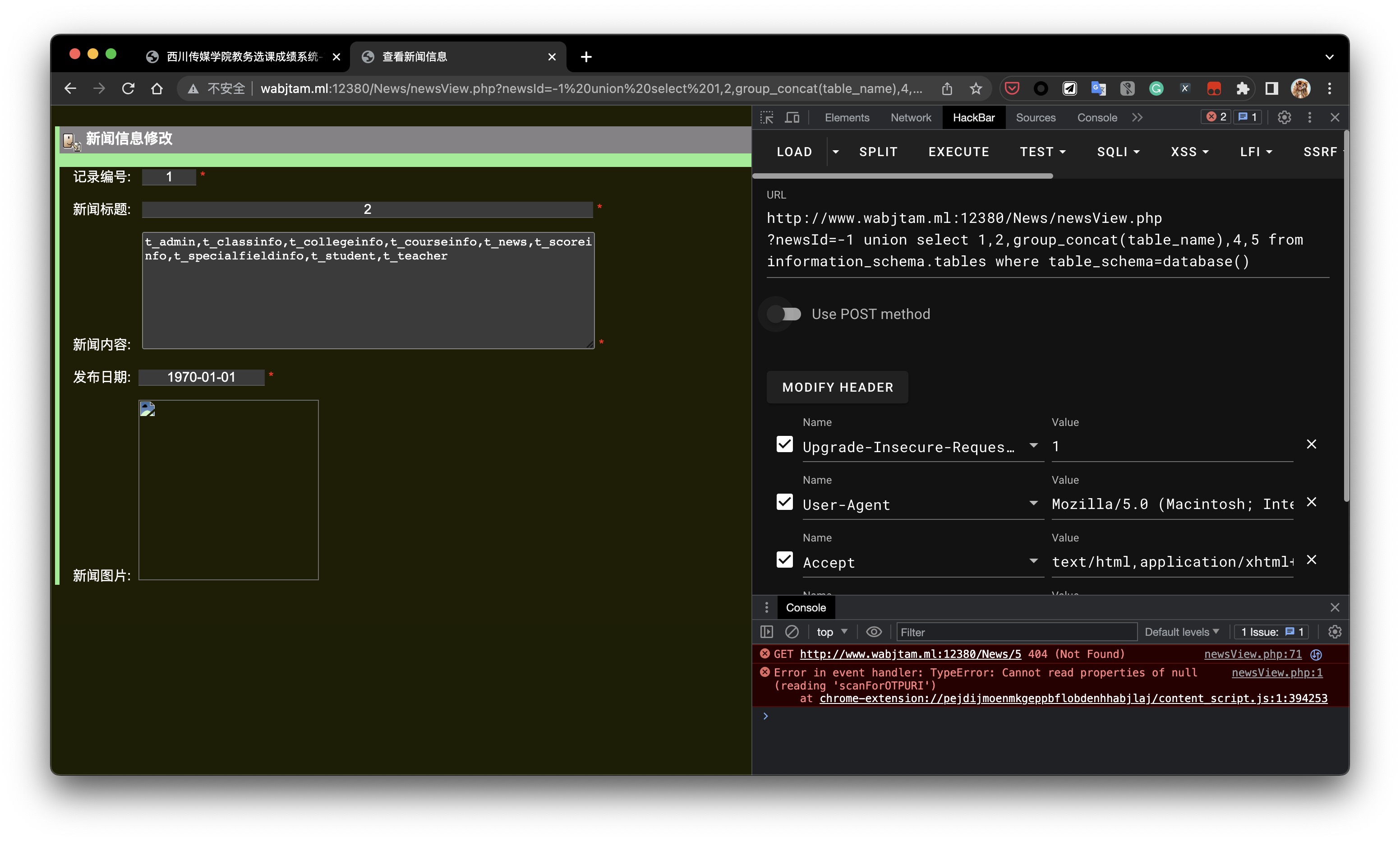Show the console sidebar icon

(767, 632)
